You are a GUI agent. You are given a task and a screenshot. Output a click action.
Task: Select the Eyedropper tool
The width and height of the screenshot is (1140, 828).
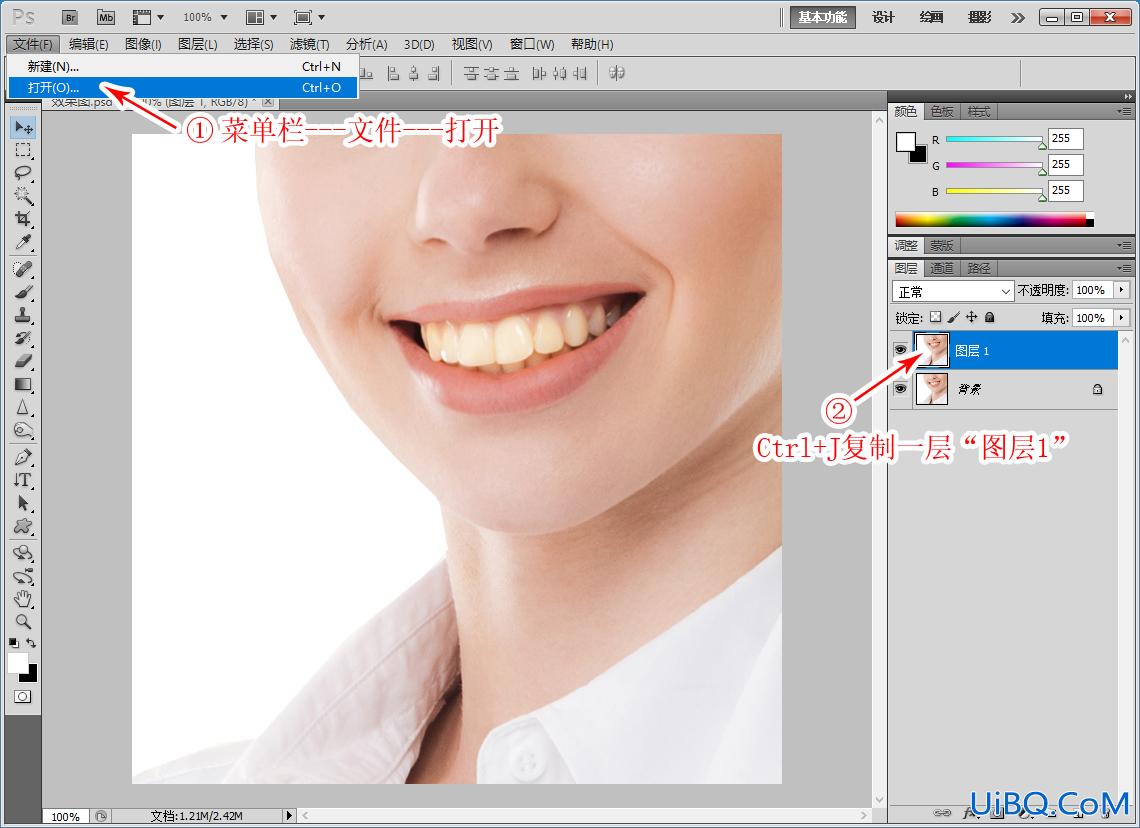point(23,242)
